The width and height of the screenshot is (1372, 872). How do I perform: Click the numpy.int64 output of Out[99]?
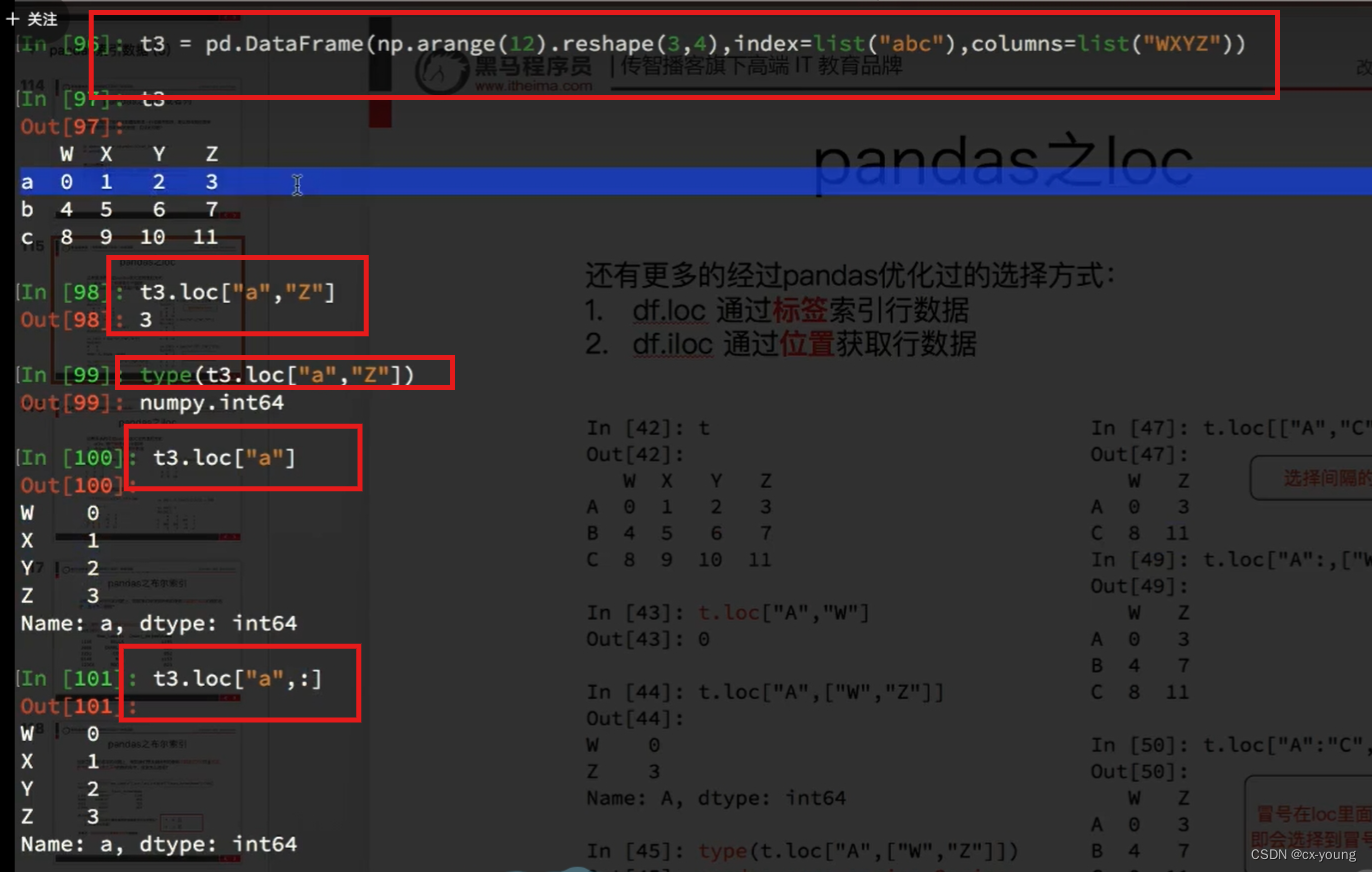(x=212, y=403)
